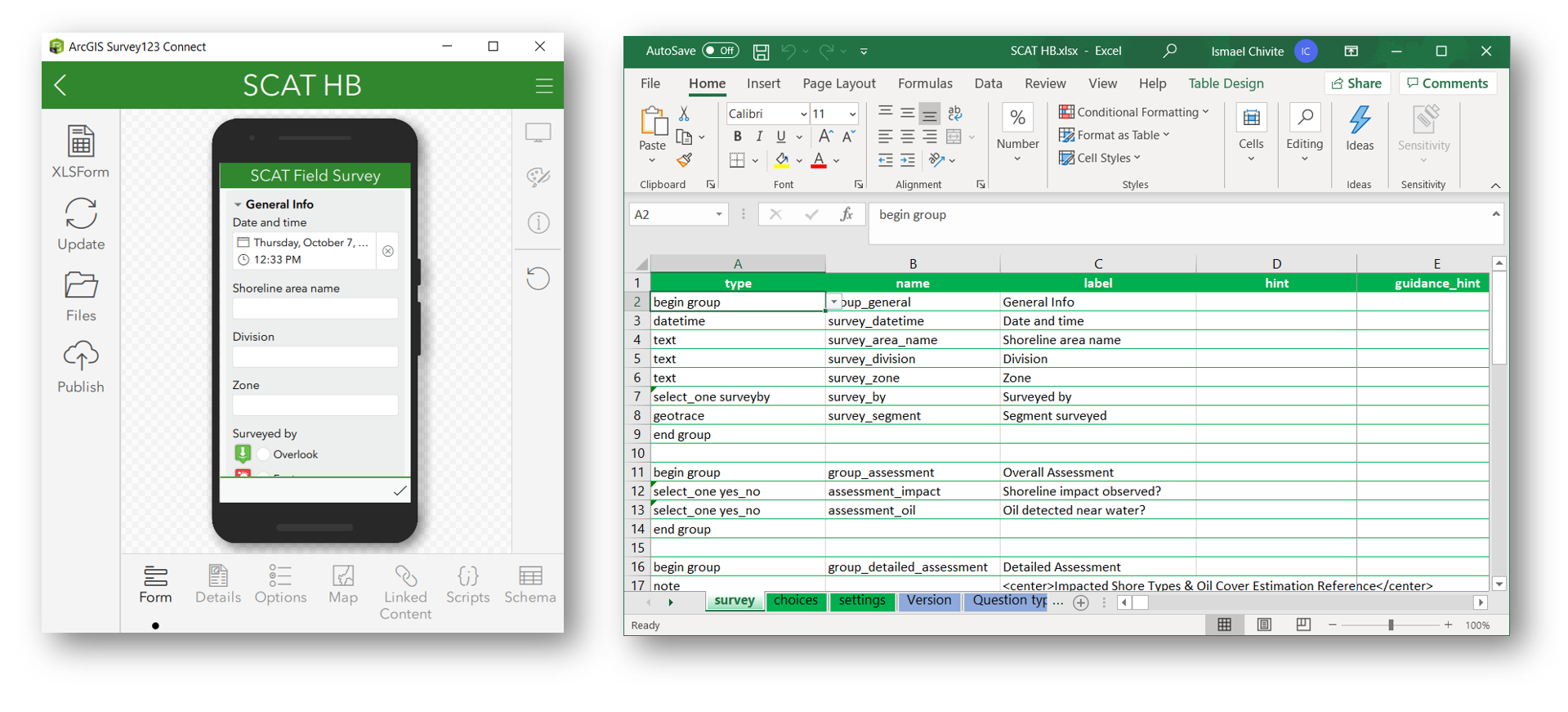Publish the SCAT HB survey
This screenshot has height=712, width=1568.
click(80, 367)
